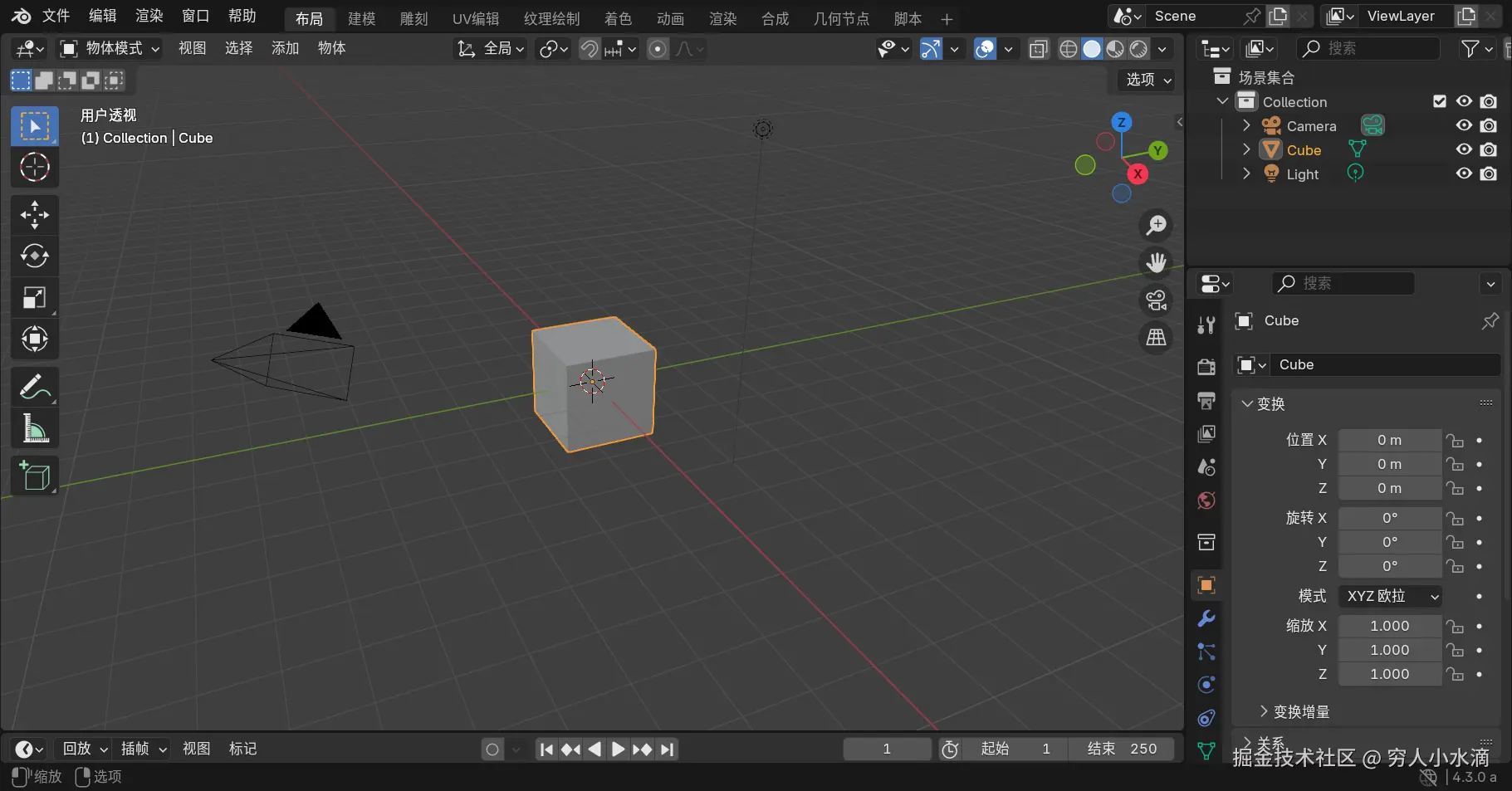The height and width of the screenshot is (791, 1512).
Task: Switch viewport to rendered shading mode
Action: coord(1138,49)
